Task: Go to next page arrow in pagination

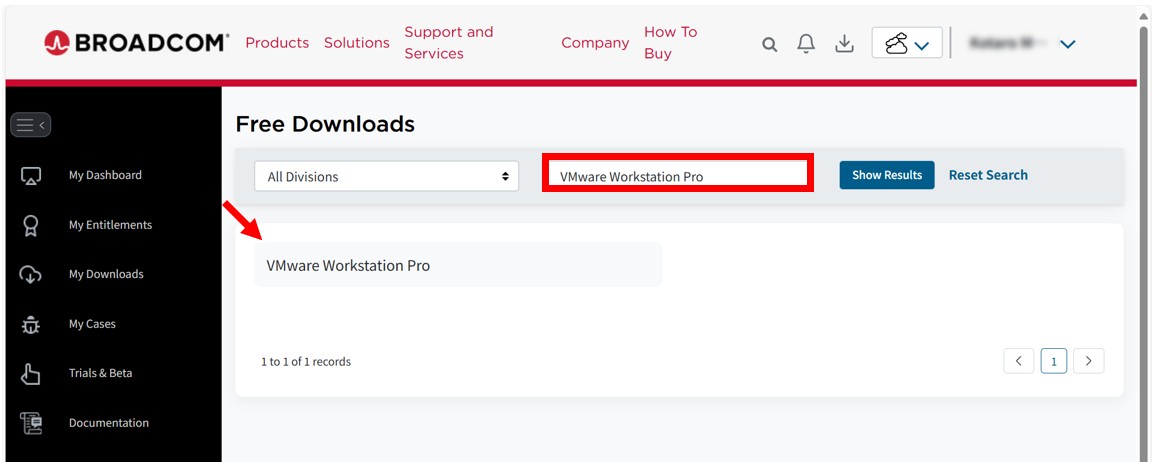Action: click(x=1088, y=361)
